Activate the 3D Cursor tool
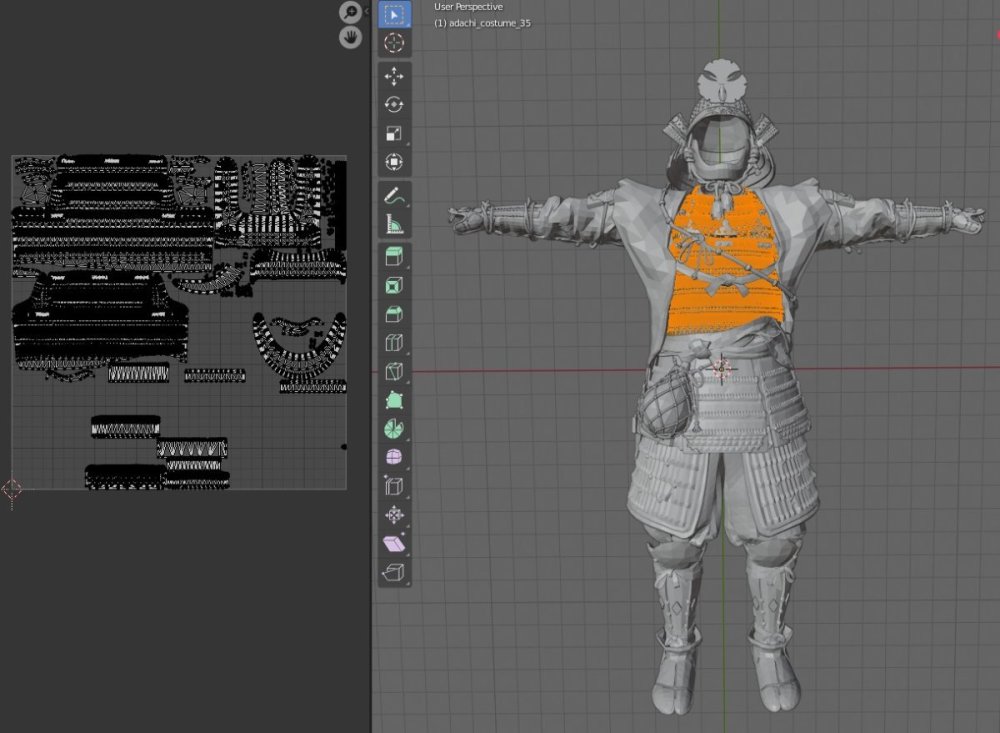This screenshot has width=1000, height=733. (394, 43)
